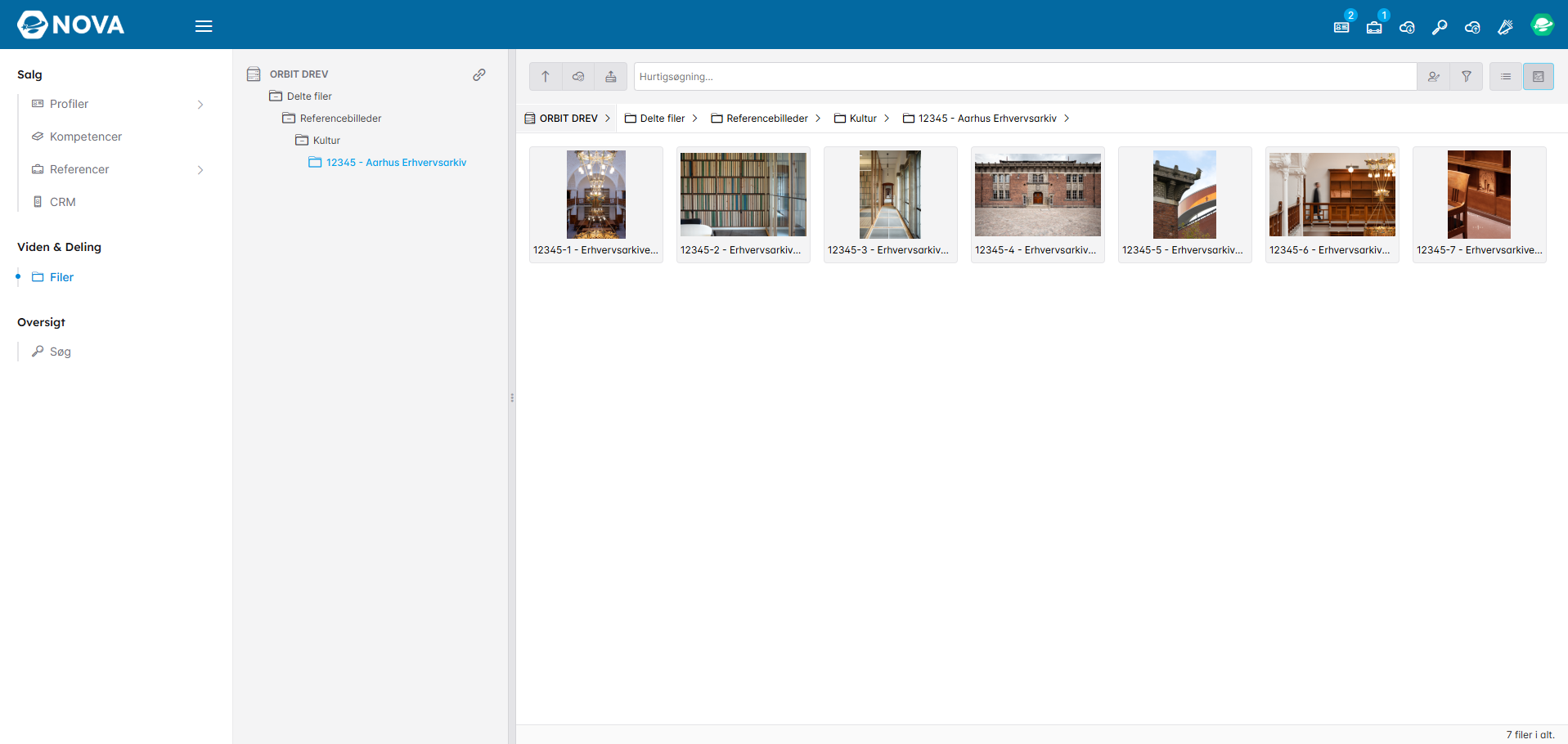Click the NOVA logo
Screen dimensions: 1568x744
coord(71,25)
